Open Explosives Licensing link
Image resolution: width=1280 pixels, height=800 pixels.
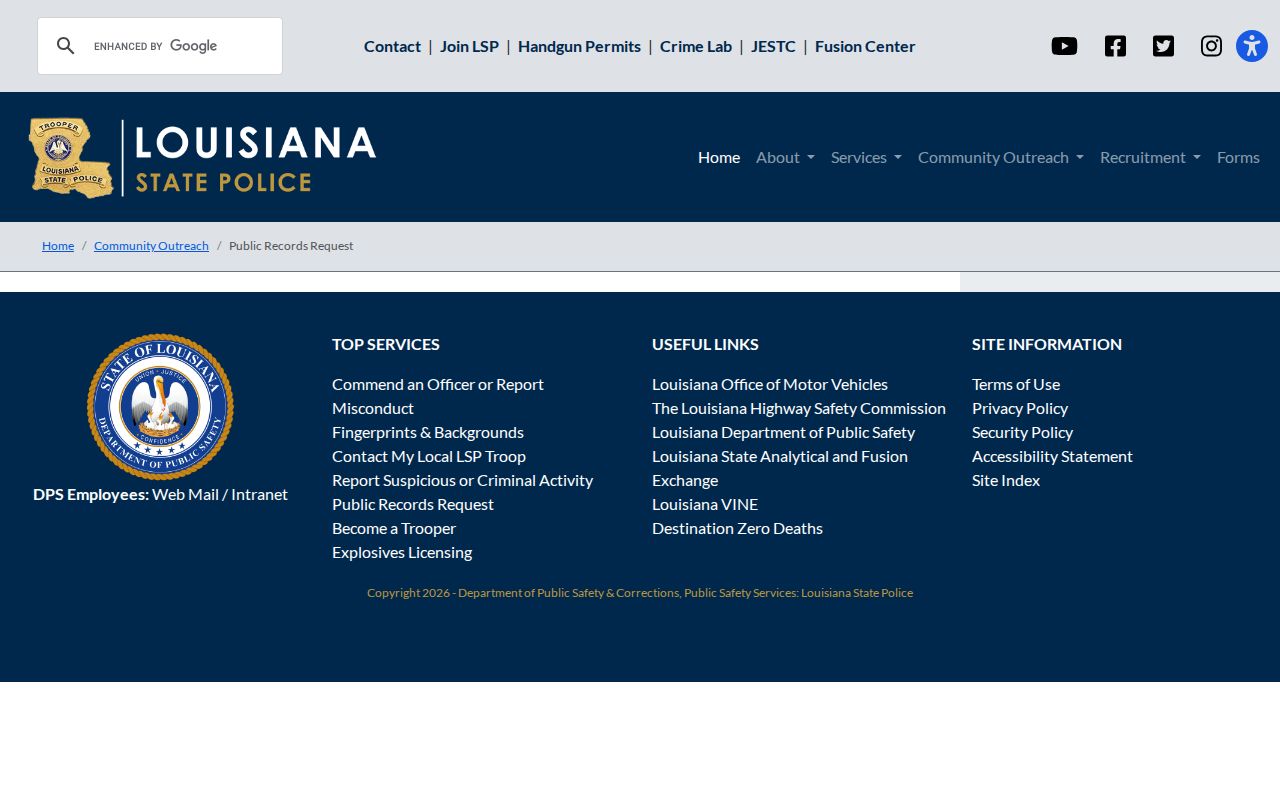402,552
